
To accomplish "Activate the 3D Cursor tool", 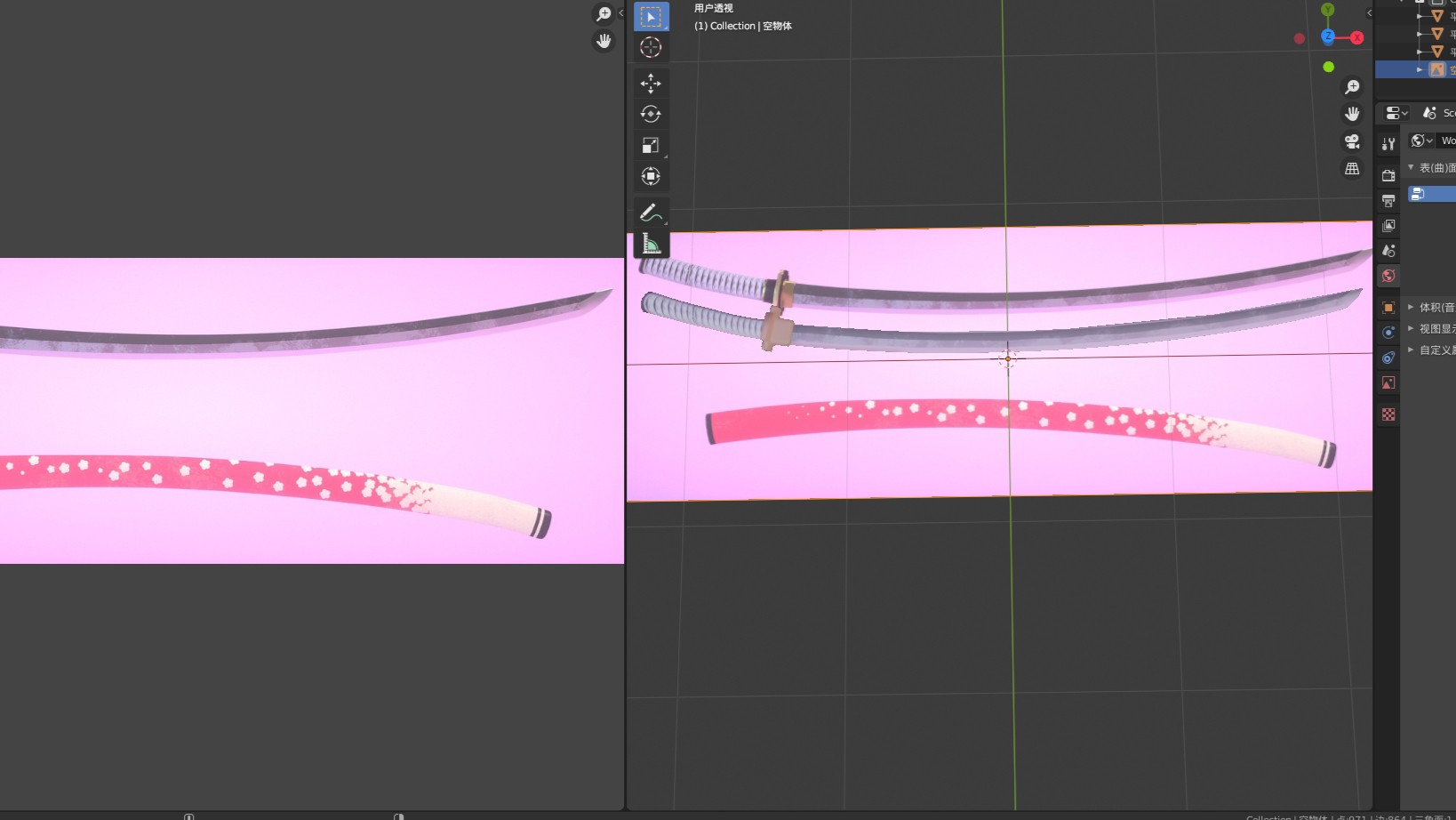I will pos(651,47).
